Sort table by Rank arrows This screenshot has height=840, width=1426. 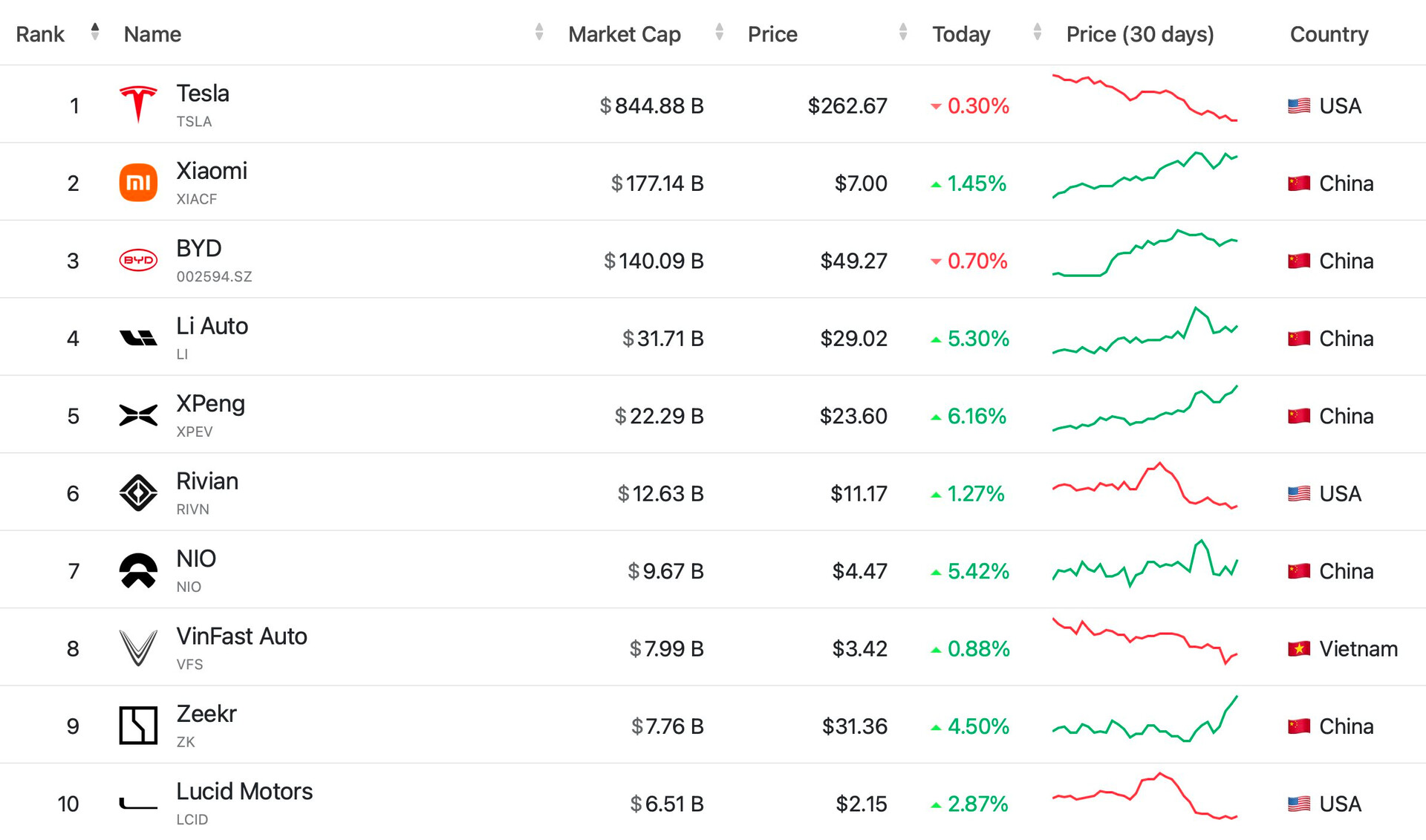(x=95, y=32)
